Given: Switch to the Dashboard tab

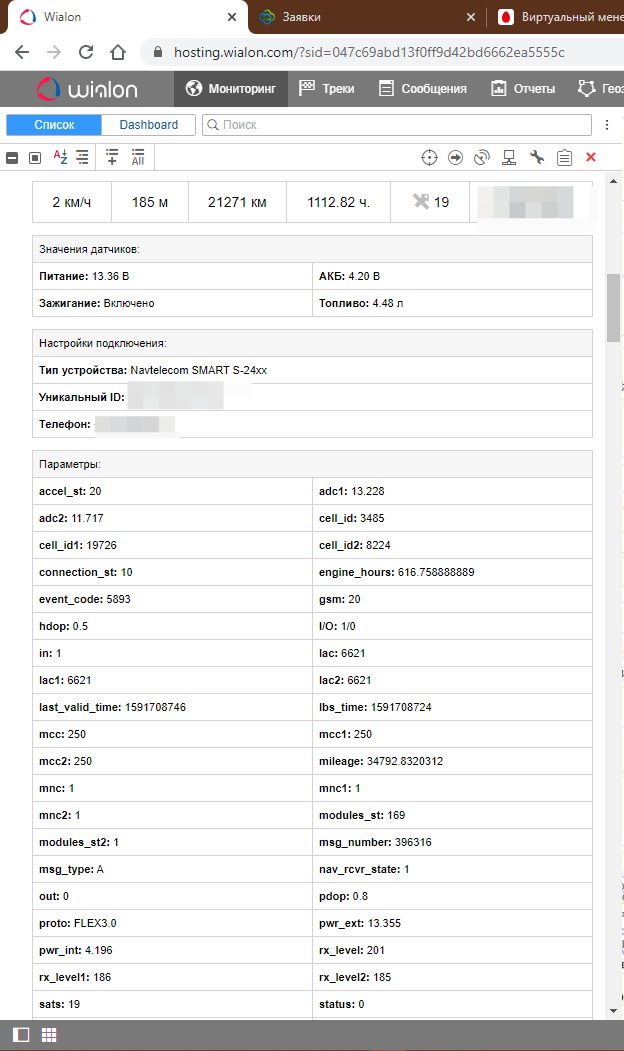Looking at the screenshot, I should coord(149,125).
